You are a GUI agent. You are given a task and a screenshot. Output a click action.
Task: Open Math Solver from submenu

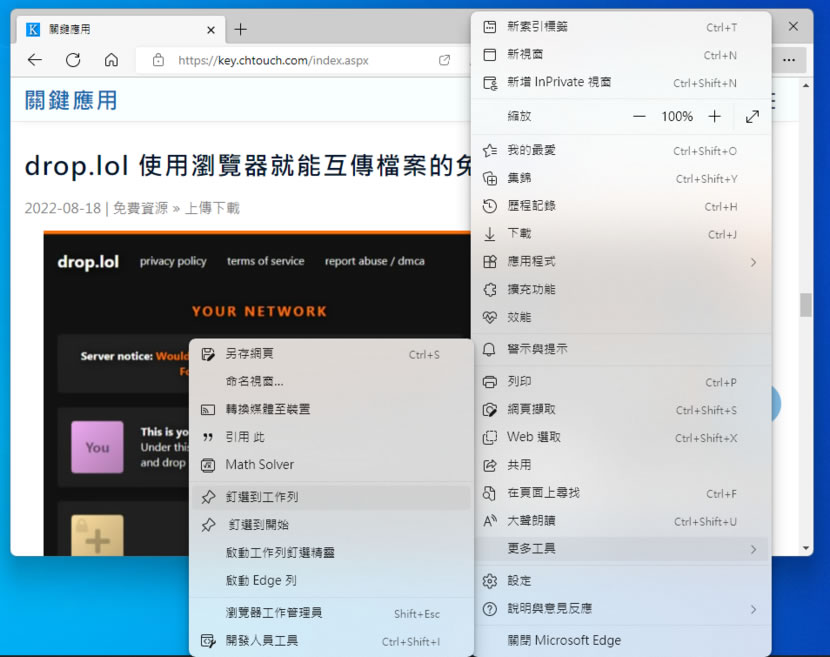[331, 465]
